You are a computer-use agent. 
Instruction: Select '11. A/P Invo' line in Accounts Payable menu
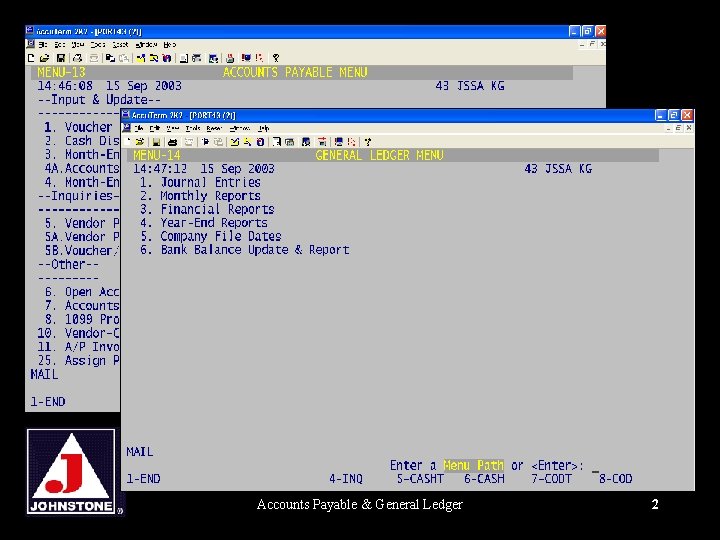pos(79,347)
